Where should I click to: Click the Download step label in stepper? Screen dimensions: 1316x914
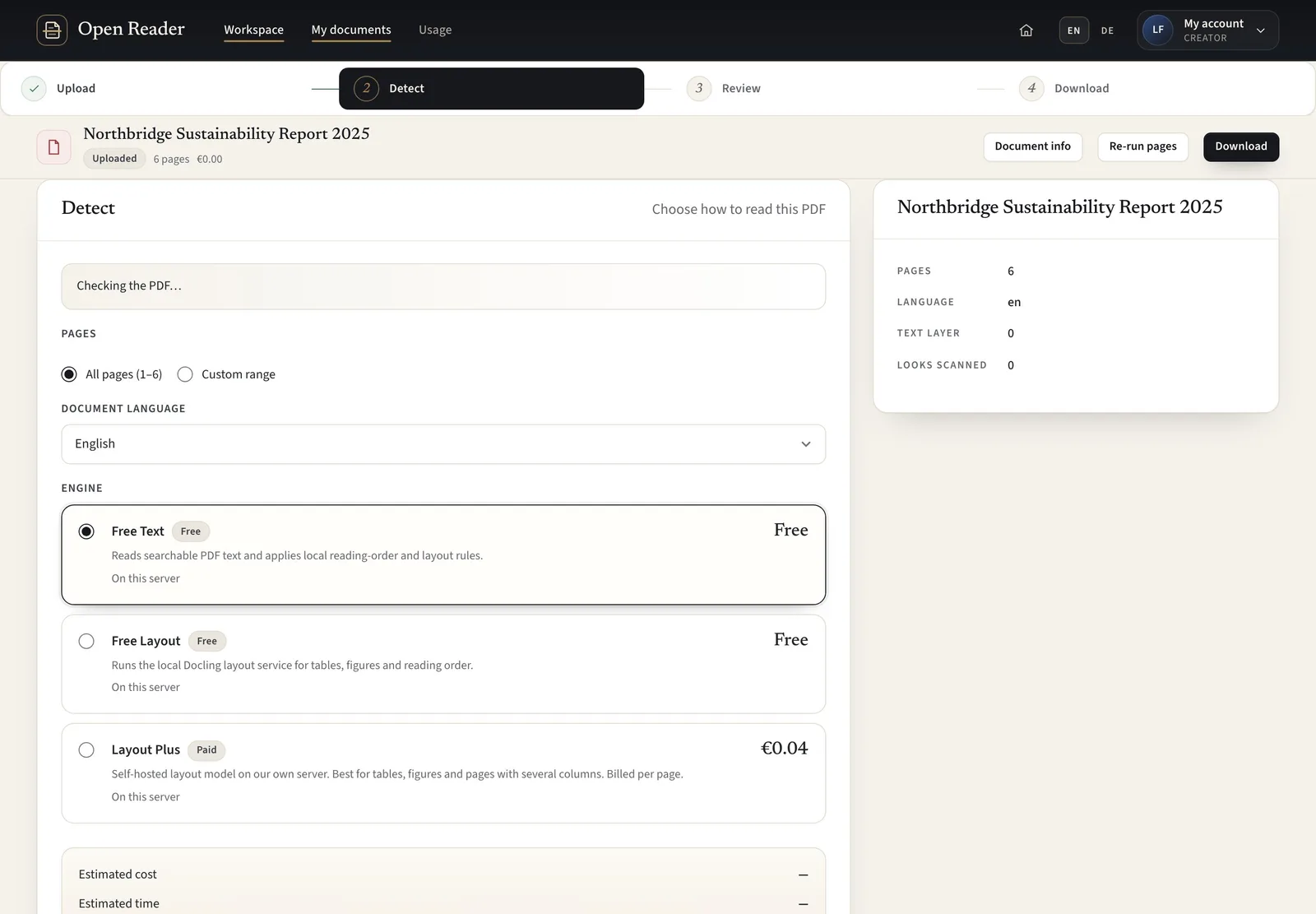pyautogui.click(x=1082, y=88)
